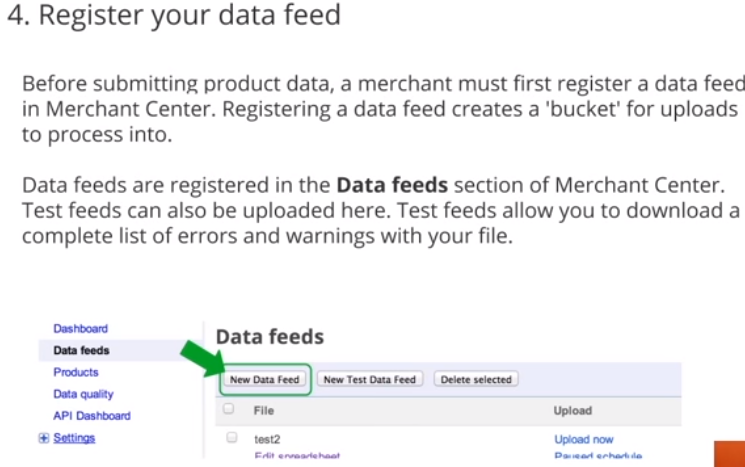Go to the Products section

tap(76, 372)
